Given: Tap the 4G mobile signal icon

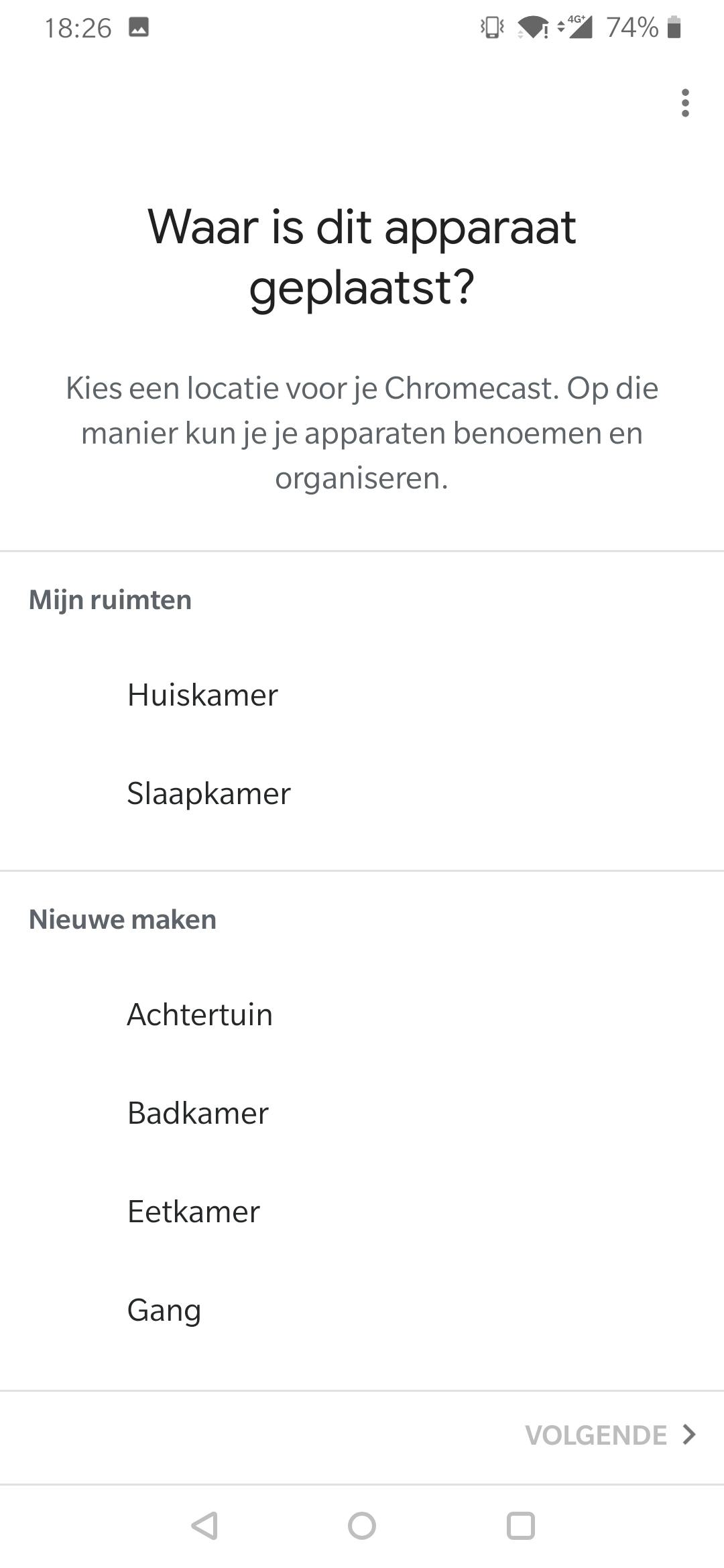Looking at the screenshot, I should pos(577,27).
